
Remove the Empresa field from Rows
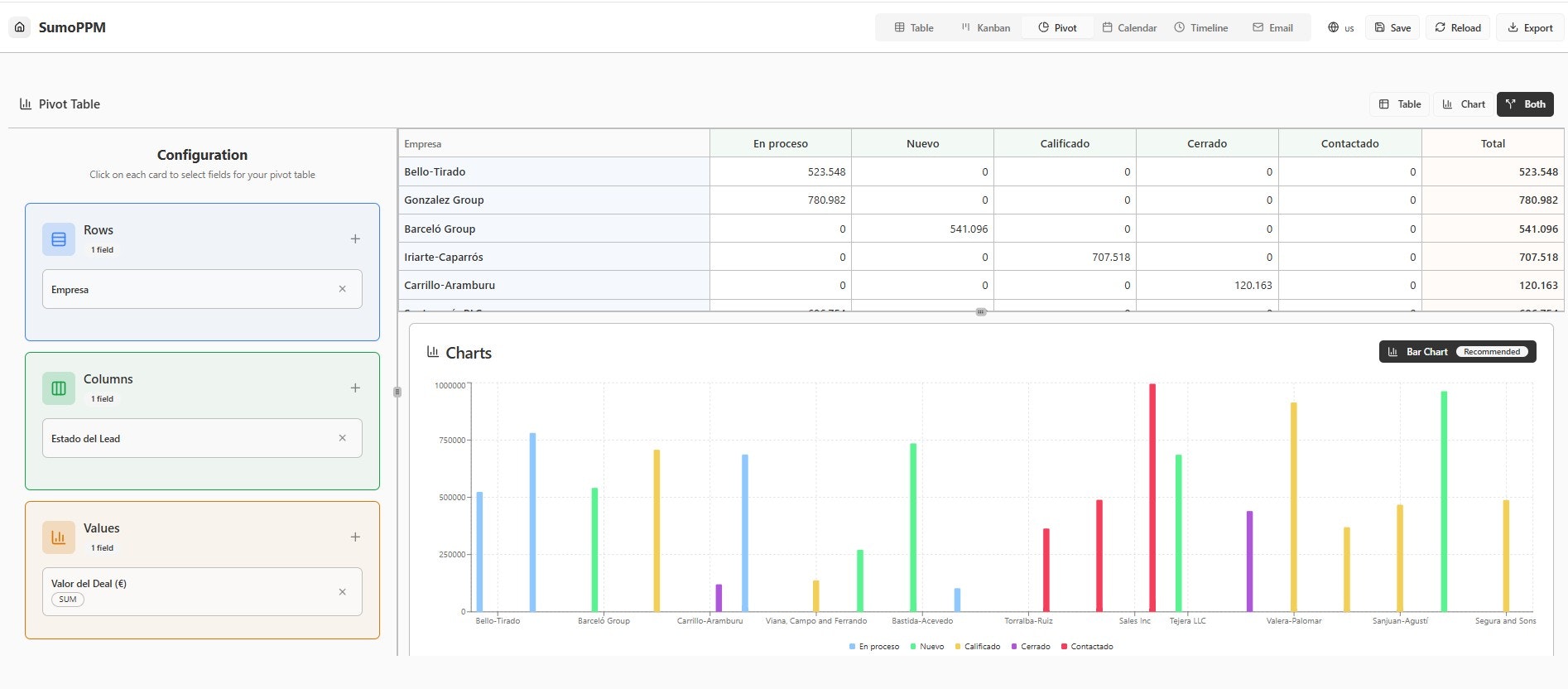pyautogui.click(x=342, y=289)
